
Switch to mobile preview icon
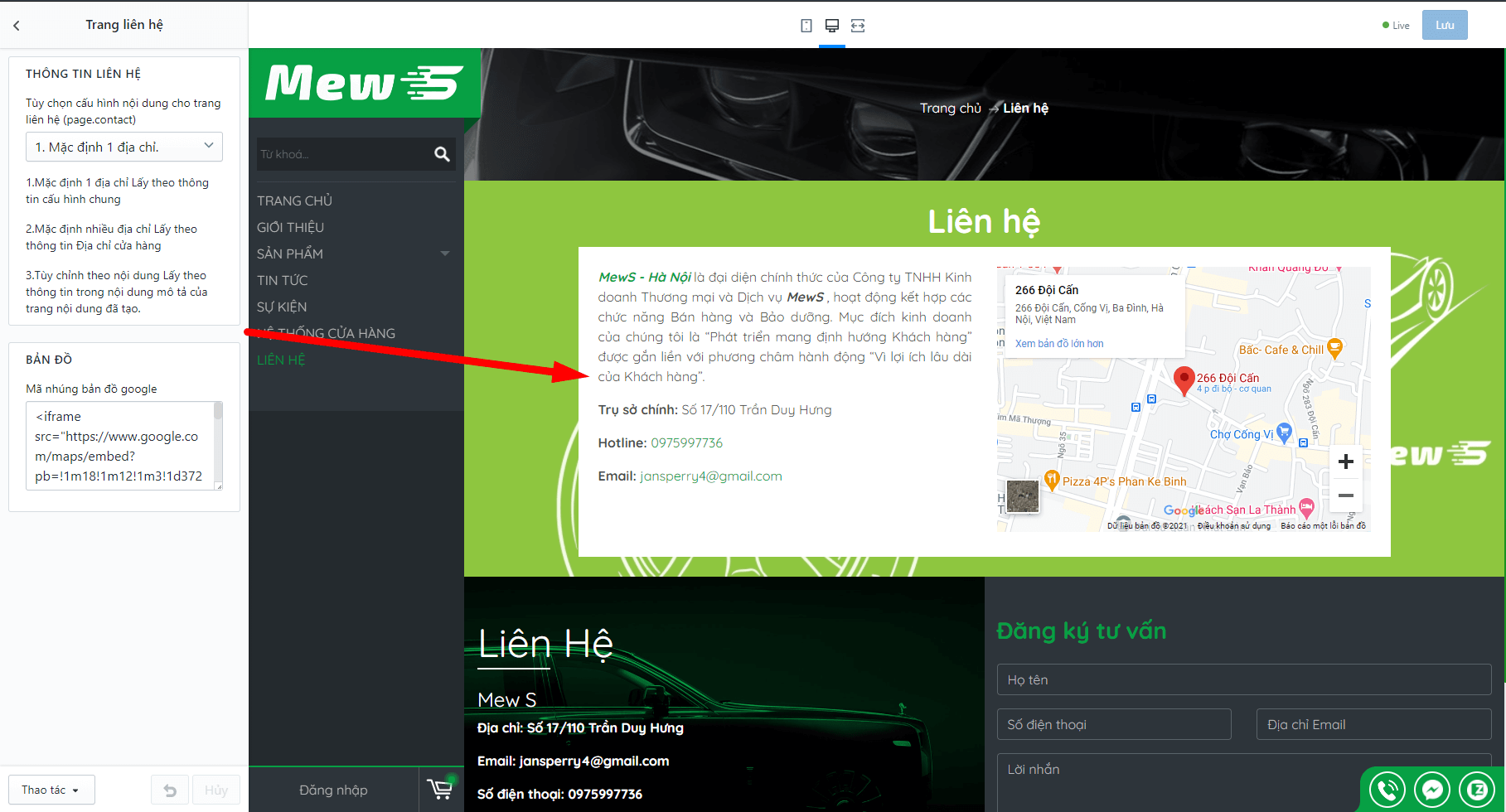(806, 26)
